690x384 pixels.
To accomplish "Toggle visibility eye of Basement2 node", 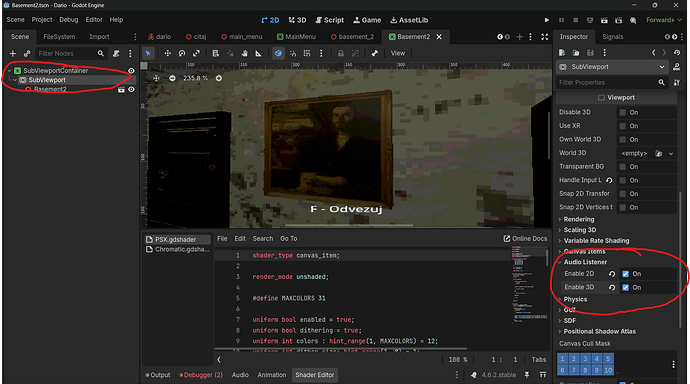I will tap(131, 90).
